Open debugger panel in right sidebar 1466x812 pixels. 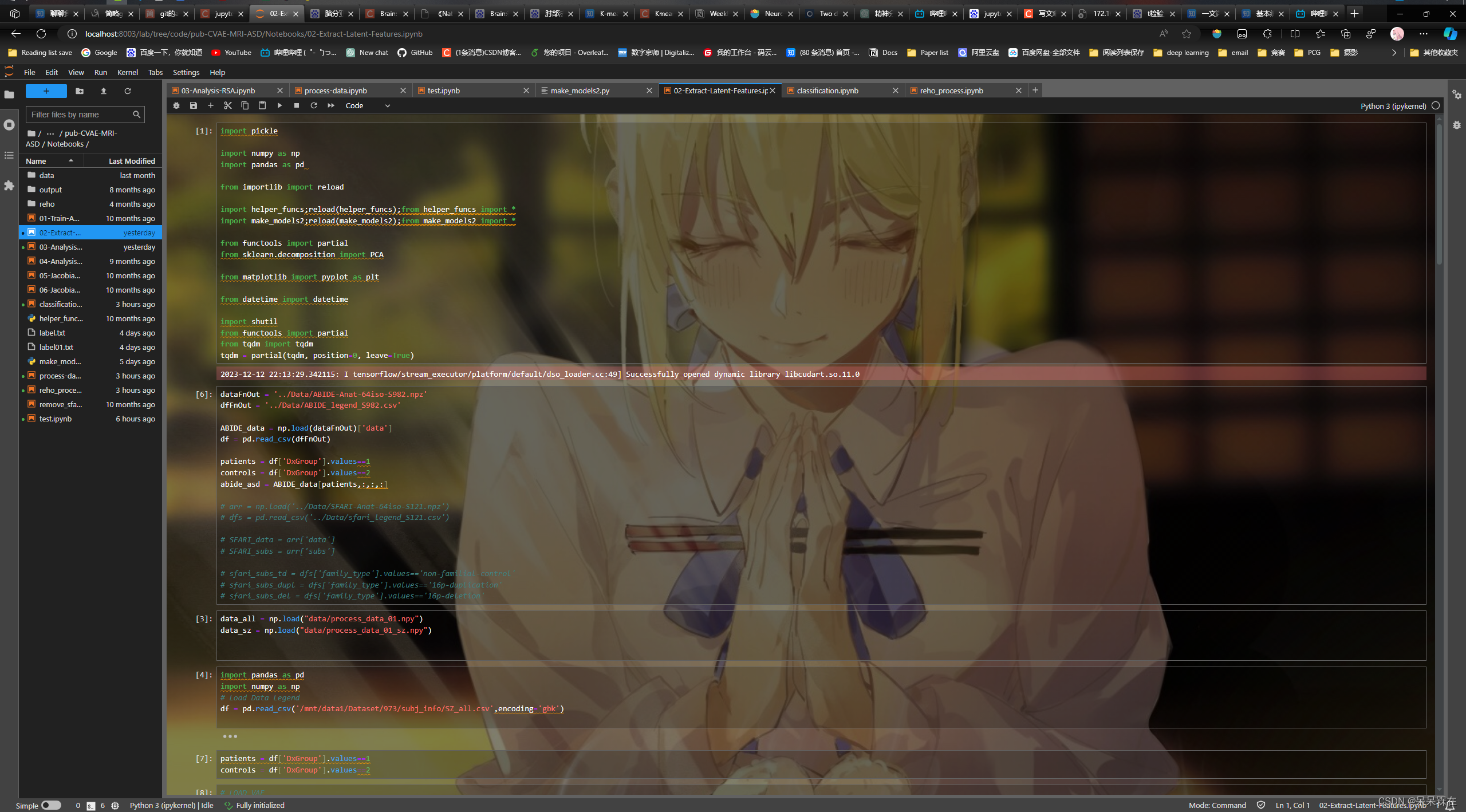[1457, 125]
